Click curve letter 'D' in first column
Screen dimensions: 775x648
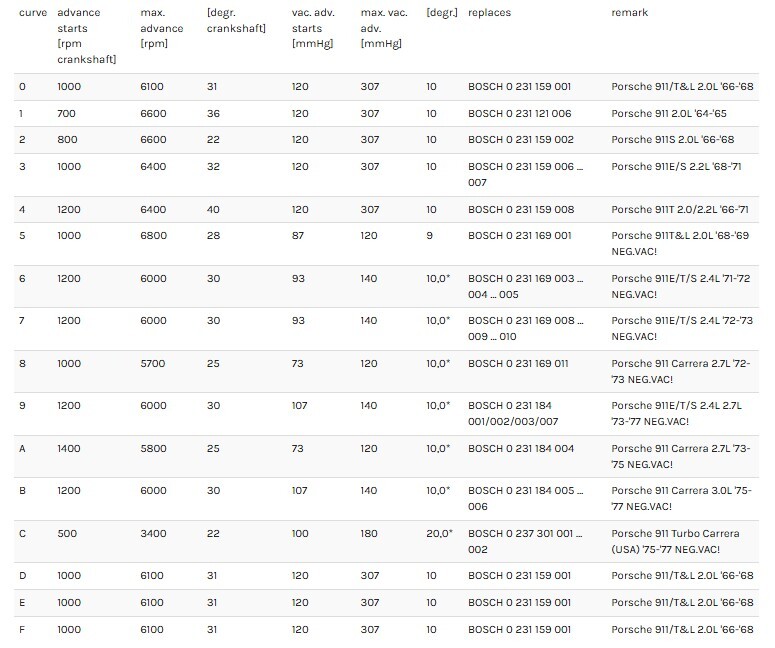pos(22,576)
